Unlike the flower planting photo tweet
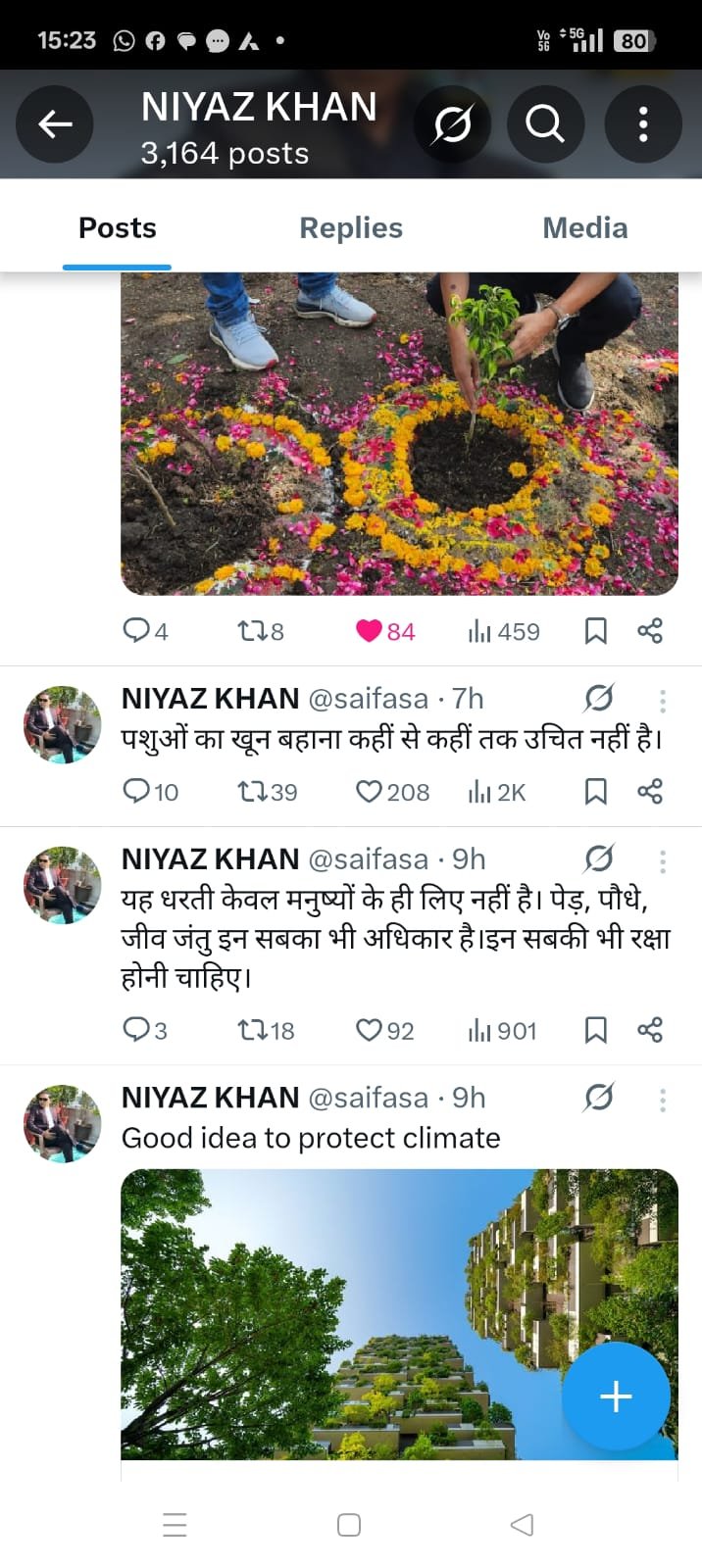 (x=371, y=631)
